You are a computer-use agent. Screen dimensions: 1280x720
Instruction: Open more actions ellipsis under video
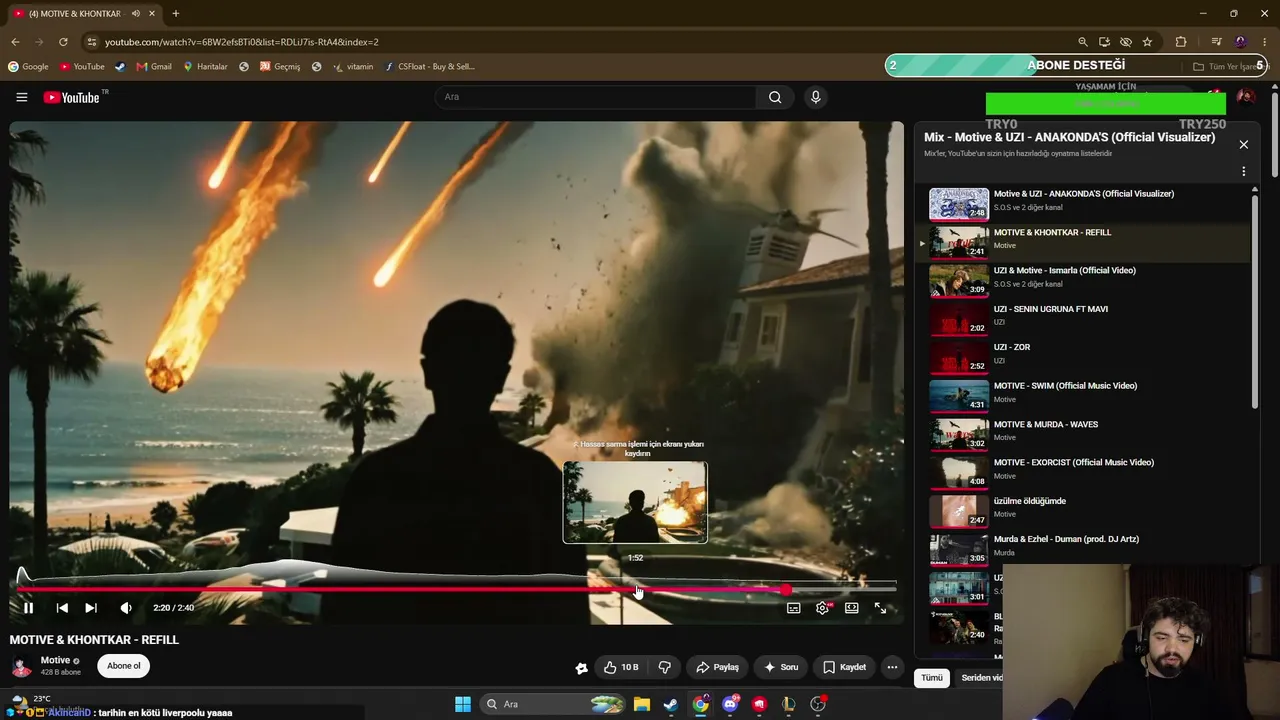(892, 667)
